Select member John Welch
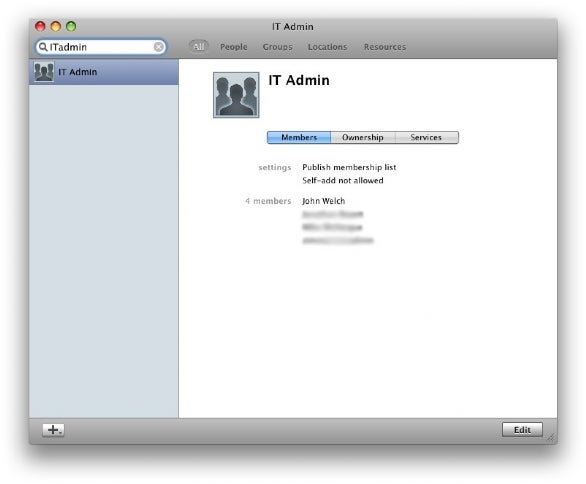 pos(324,201)
